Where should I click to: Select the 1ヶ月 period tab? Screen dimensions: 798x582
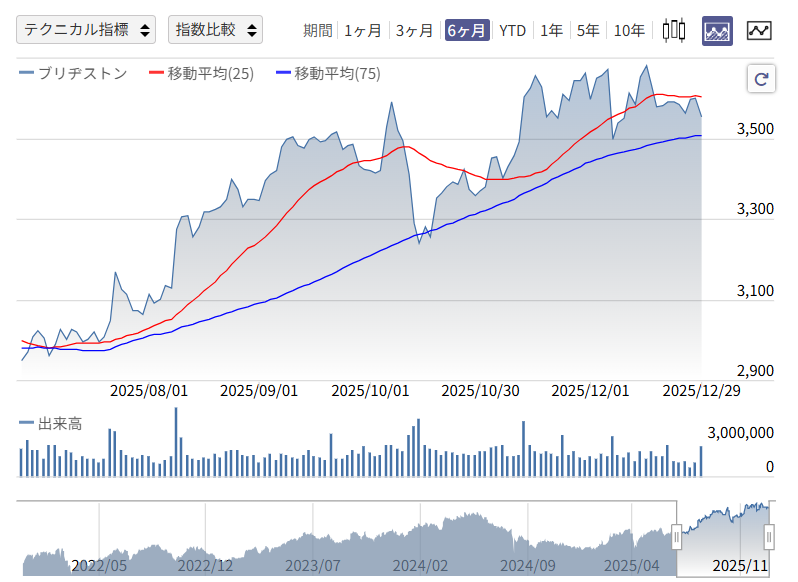point(362,30)
